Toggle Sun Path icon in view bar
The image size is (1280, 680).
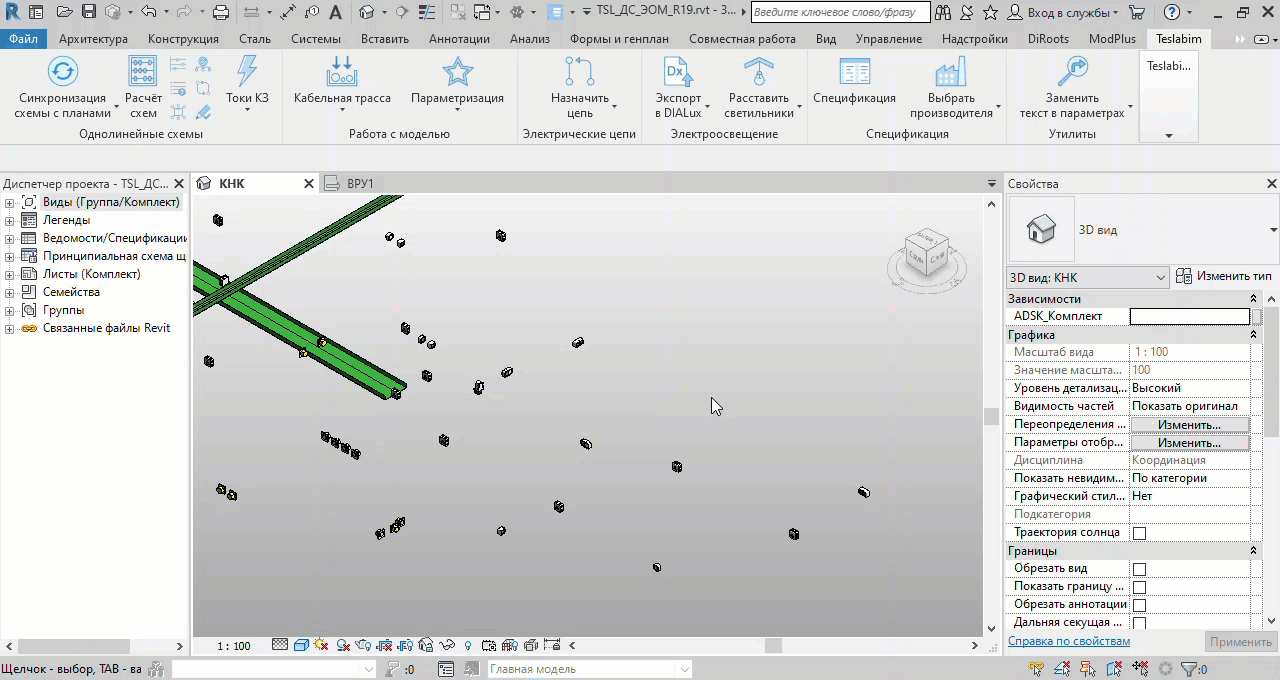[x=322, y=646]
